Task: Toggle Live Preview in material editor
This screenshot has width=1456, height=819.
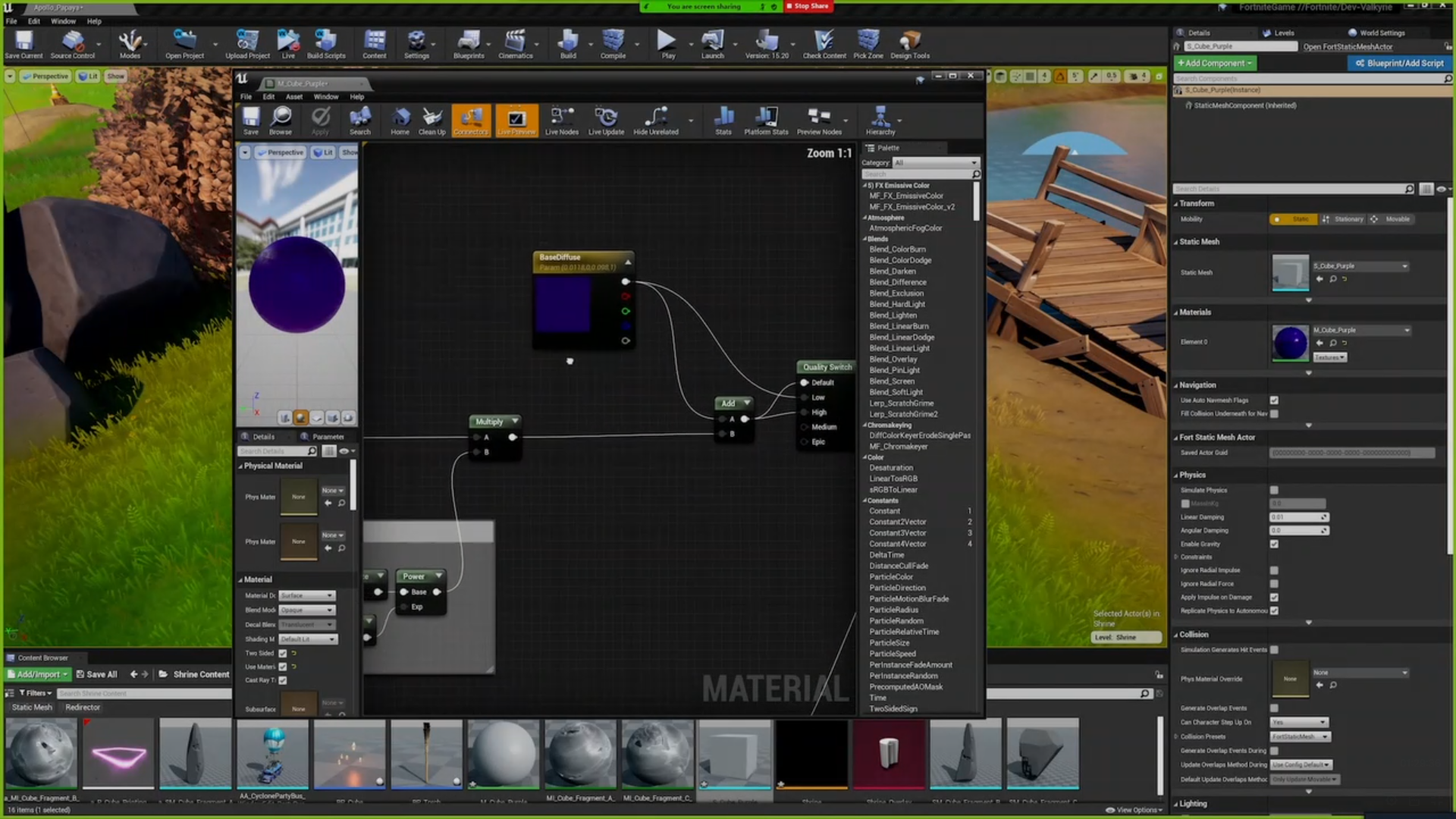Action: (516, 121)
